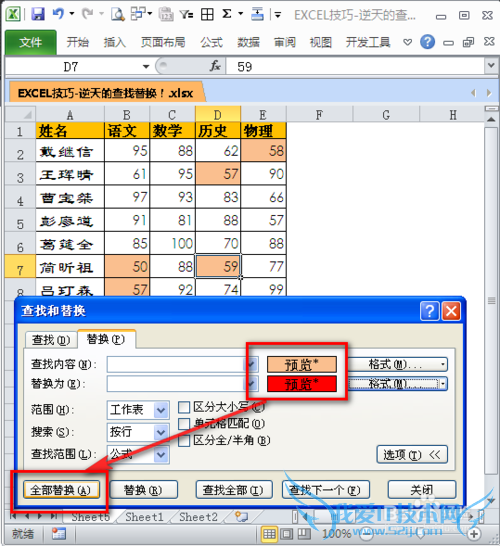Click the 关闭 button
The image size is (500, 546).
coord(421,490)
